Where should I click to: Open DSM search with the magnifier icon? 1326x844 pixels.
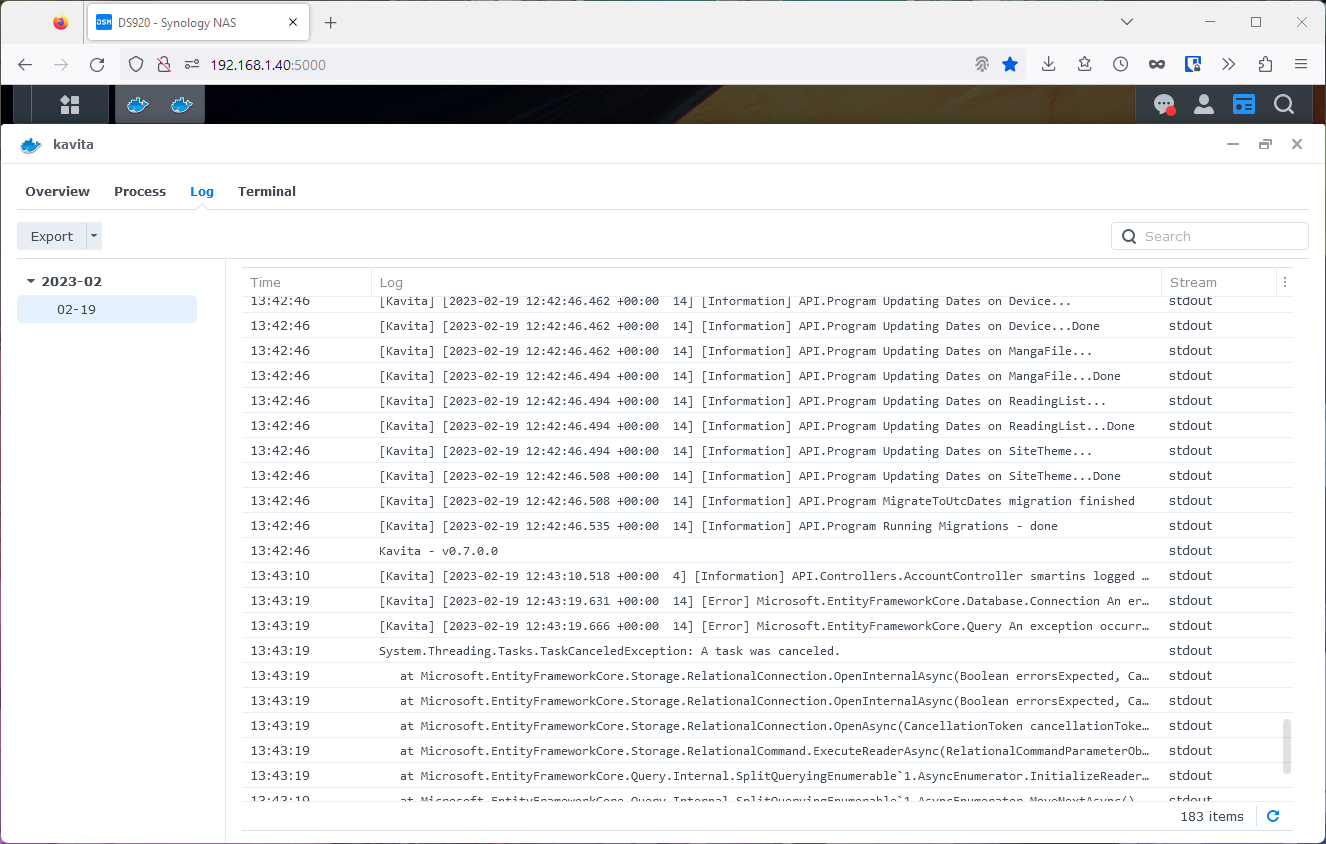(x=1284, y=104)
